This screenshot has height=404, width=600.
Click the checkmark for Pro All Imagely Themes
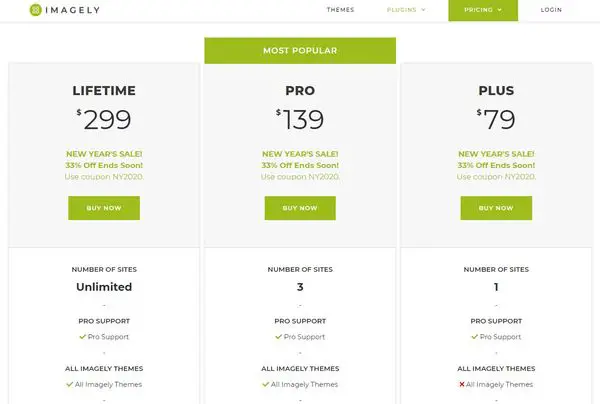(266, 384)
